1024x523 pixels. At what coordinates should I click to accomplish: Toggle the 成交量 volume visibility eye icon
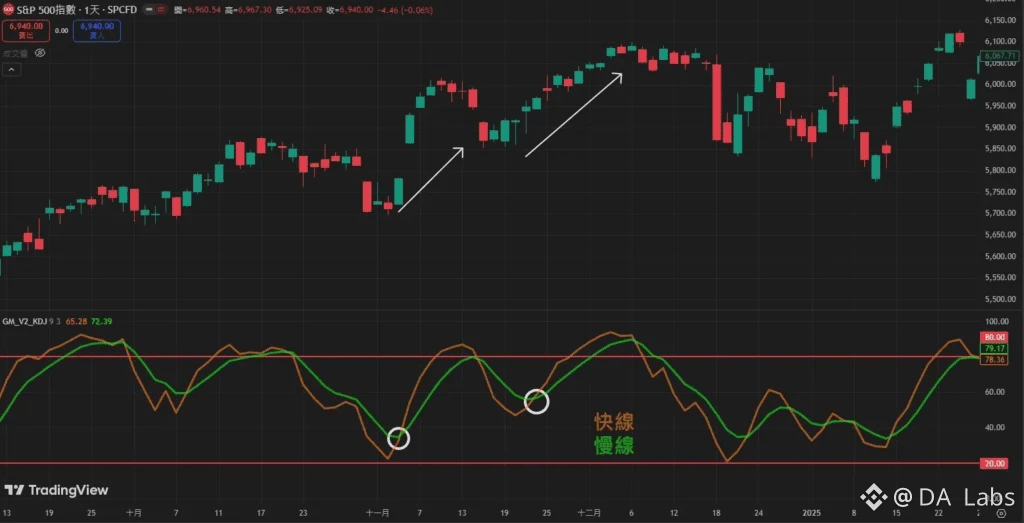[x=40, y=53]
